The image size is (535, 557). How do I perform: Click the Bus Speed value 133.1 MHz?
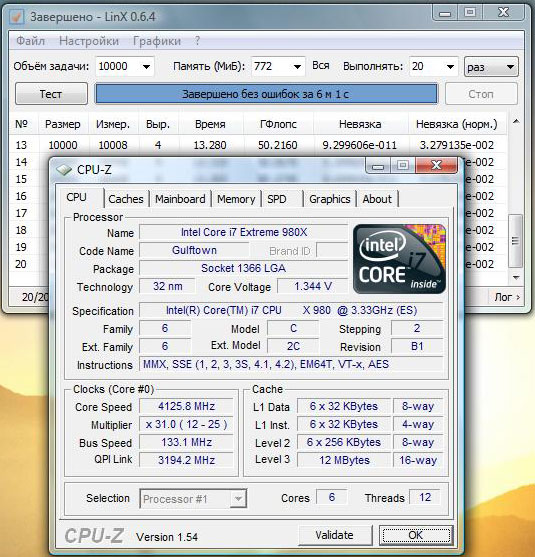pos(186,442)
